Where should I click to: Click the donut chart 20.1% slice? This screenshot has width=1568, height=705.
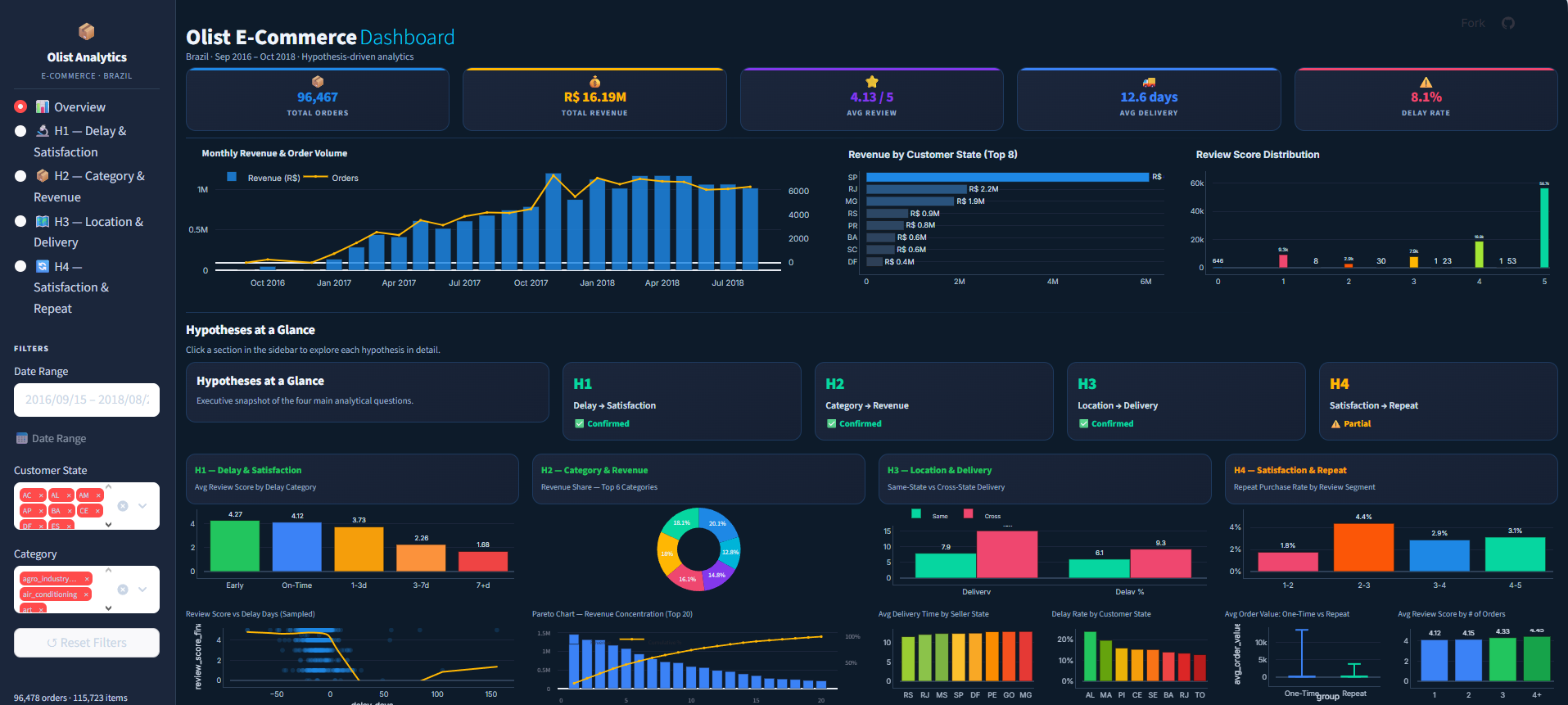[718, 525]
